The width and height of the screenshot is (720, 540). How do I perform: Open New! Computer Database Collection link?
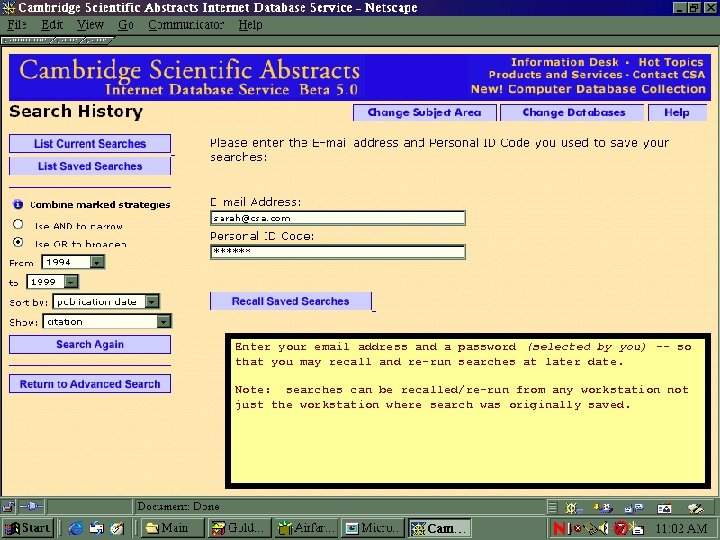[588, 89]
